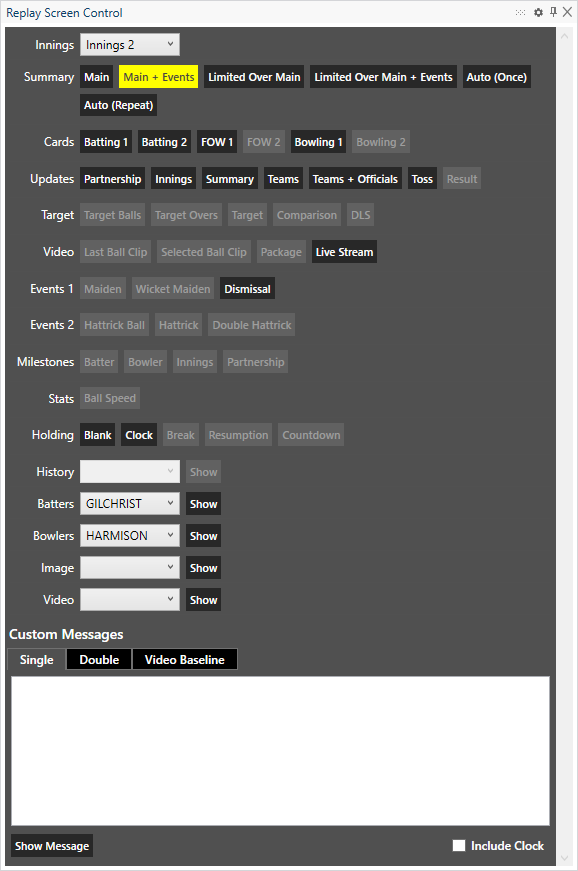Open the Bowlers dropdown showing HARMISON
The image size is (578, 871).
coord(130,536)
